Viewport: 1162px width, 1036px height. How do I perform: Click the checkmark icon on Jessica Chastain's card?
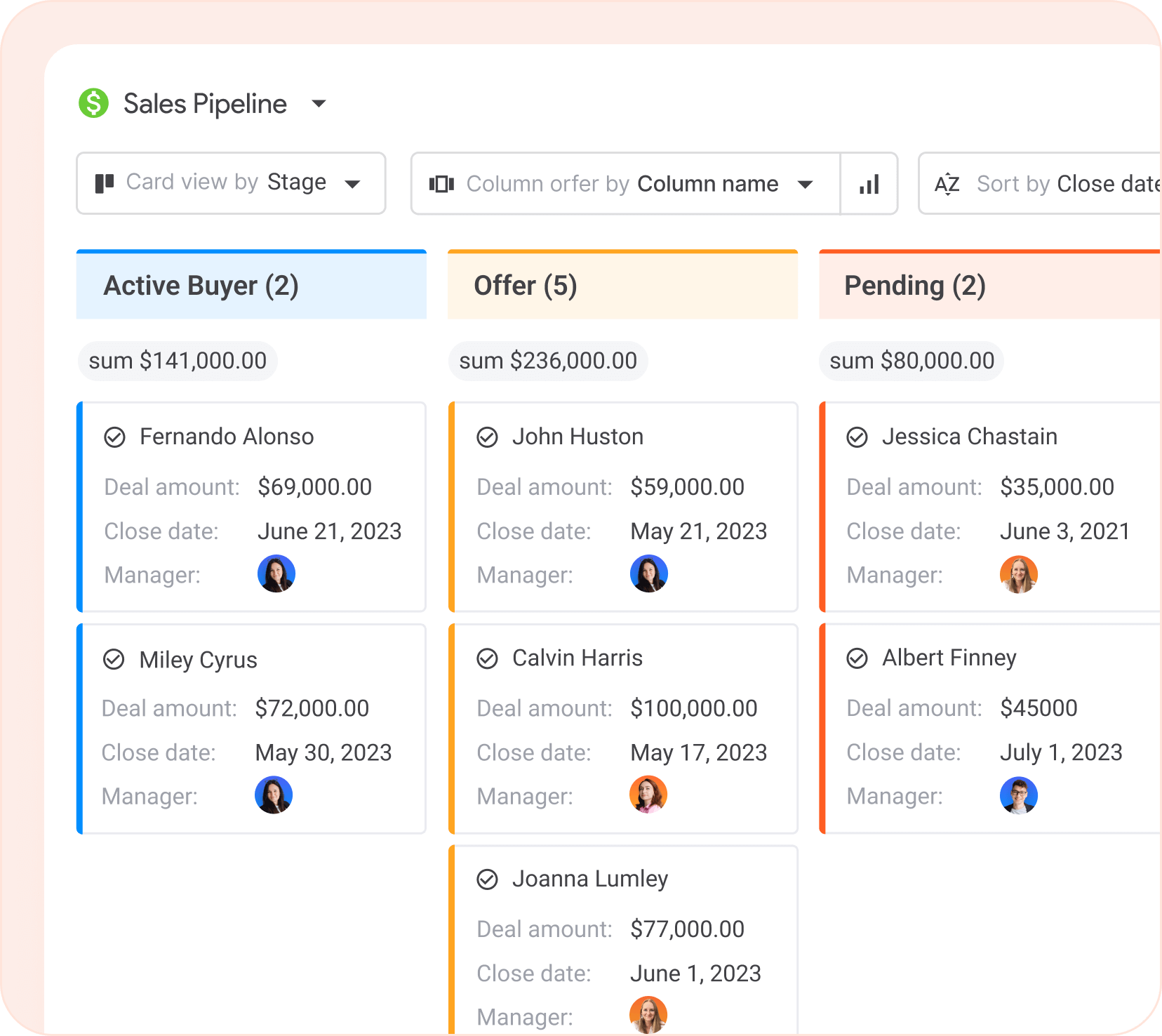coord(857,436)
